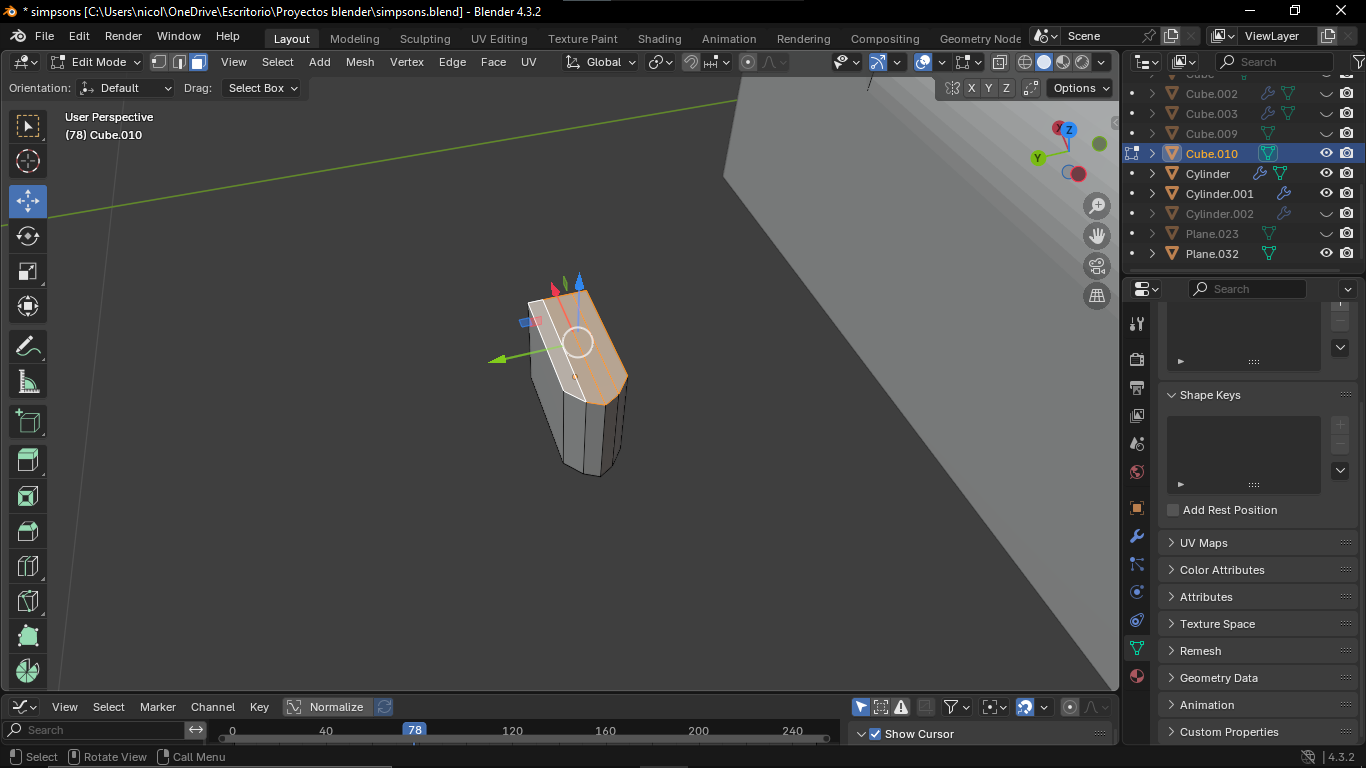Toggle Plane.032 visibility eye
Viewport: 1366px width, 768px height.
tap(1326, 254)
